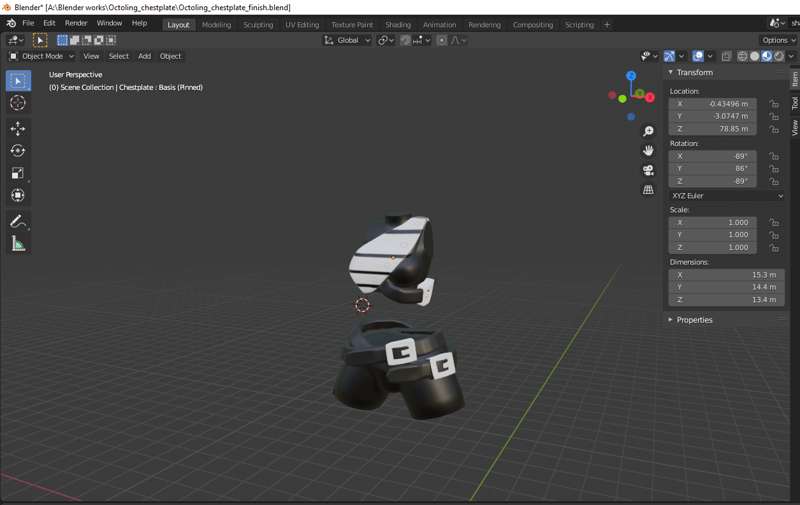This screenshot has height=505, width=800.
Task: Activate the 3D Cursor tool
Action: (x=18, y=103)
